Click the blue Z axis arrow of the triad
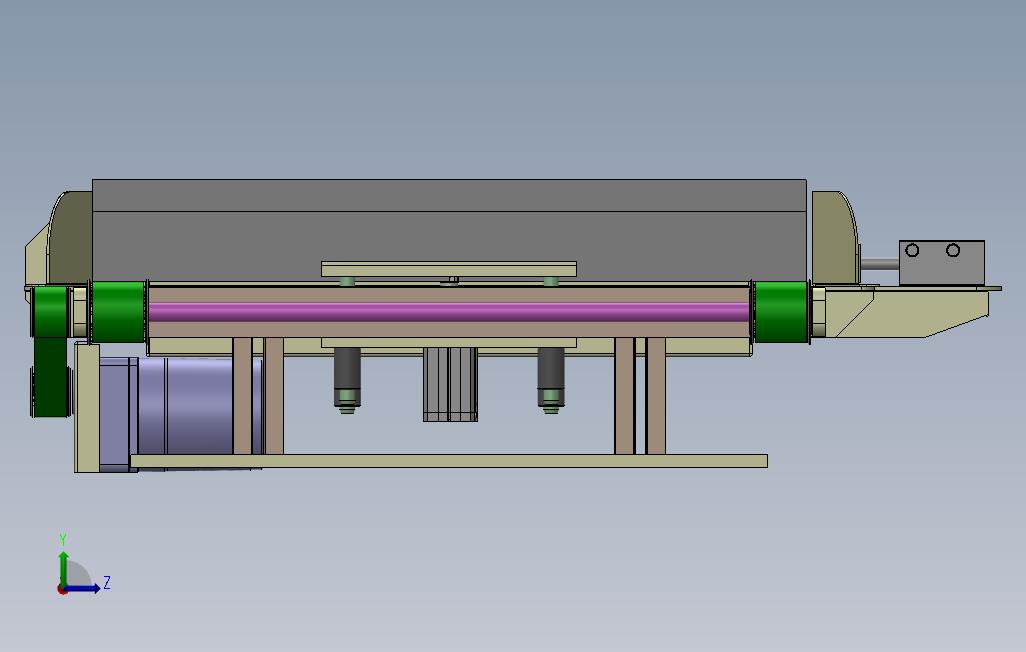Screen dimensions: 1026x652 click(84, 588)
